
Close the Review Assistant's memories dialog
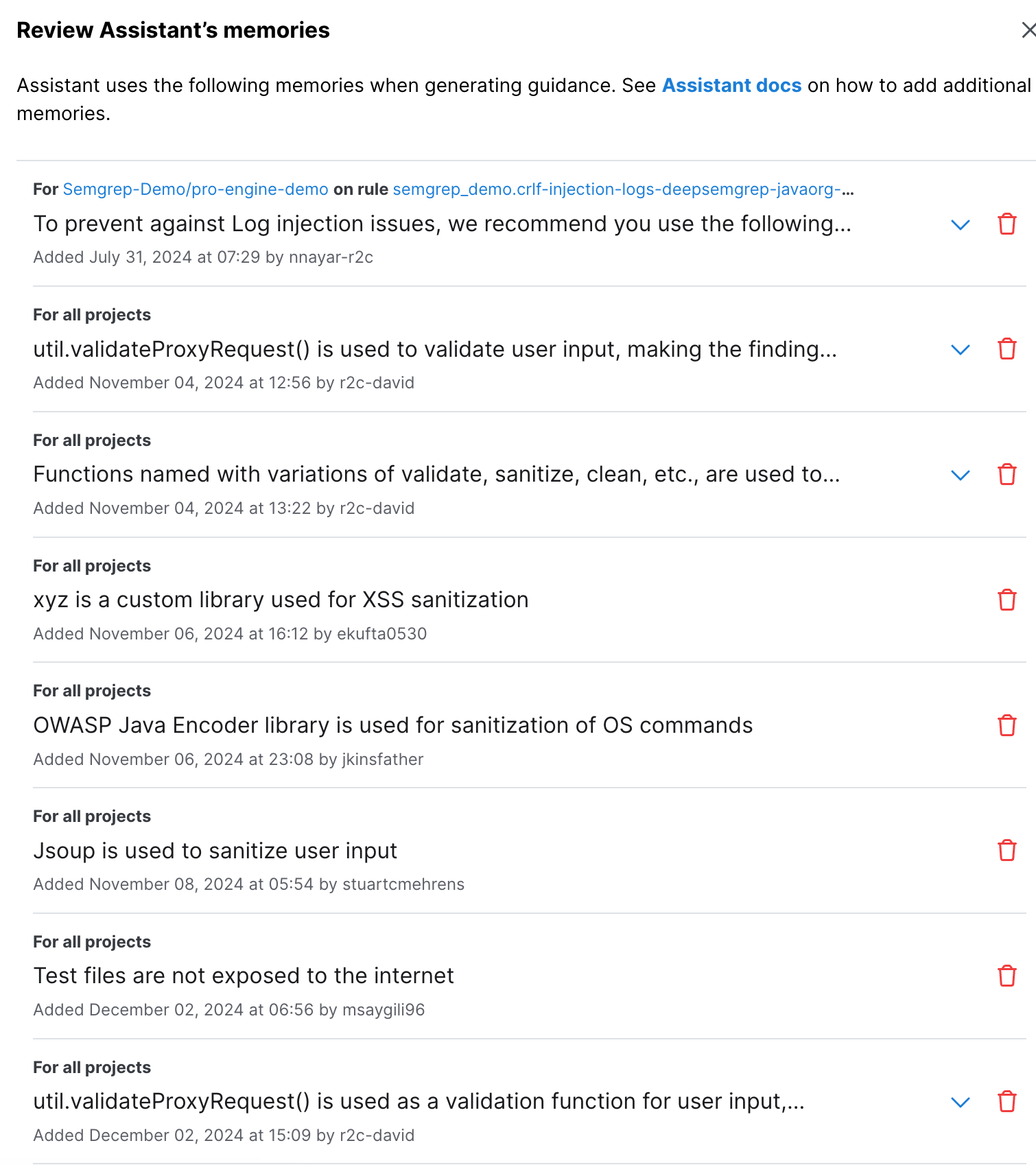[x=1028, y=30]
